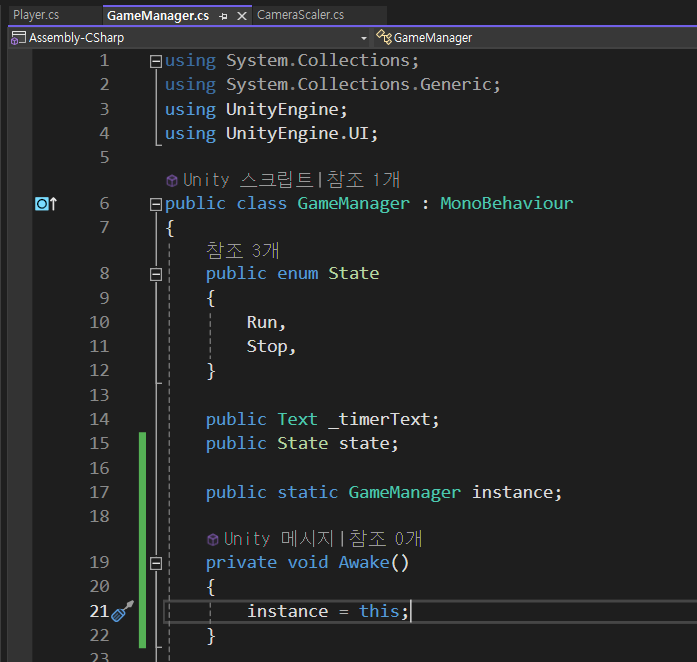Click the "this" keyword on line 21
Screen dimensions: 697x662
(x=379, y=611)
